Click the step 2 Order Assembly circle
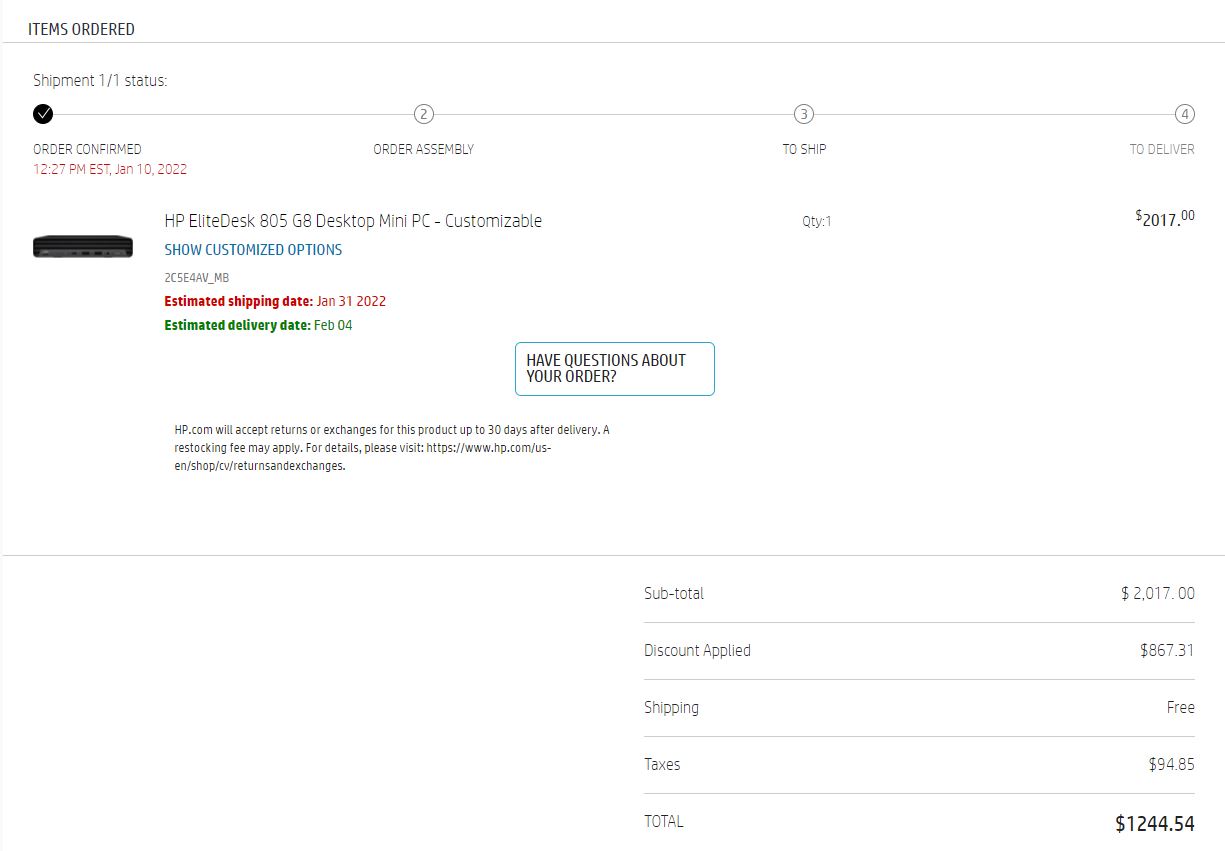 coord(424,114)
